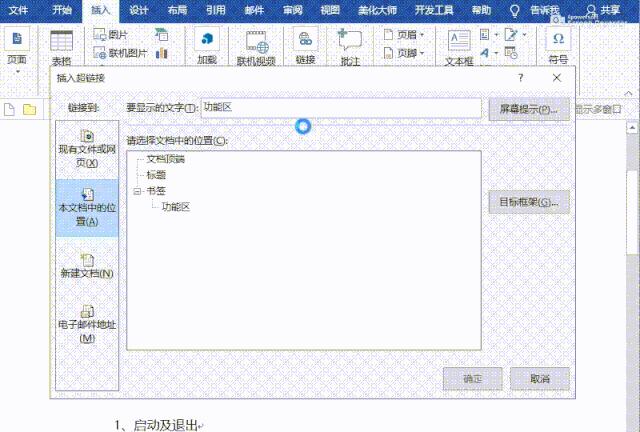Click the 要显示的文字 text field

tap(341, 108)
